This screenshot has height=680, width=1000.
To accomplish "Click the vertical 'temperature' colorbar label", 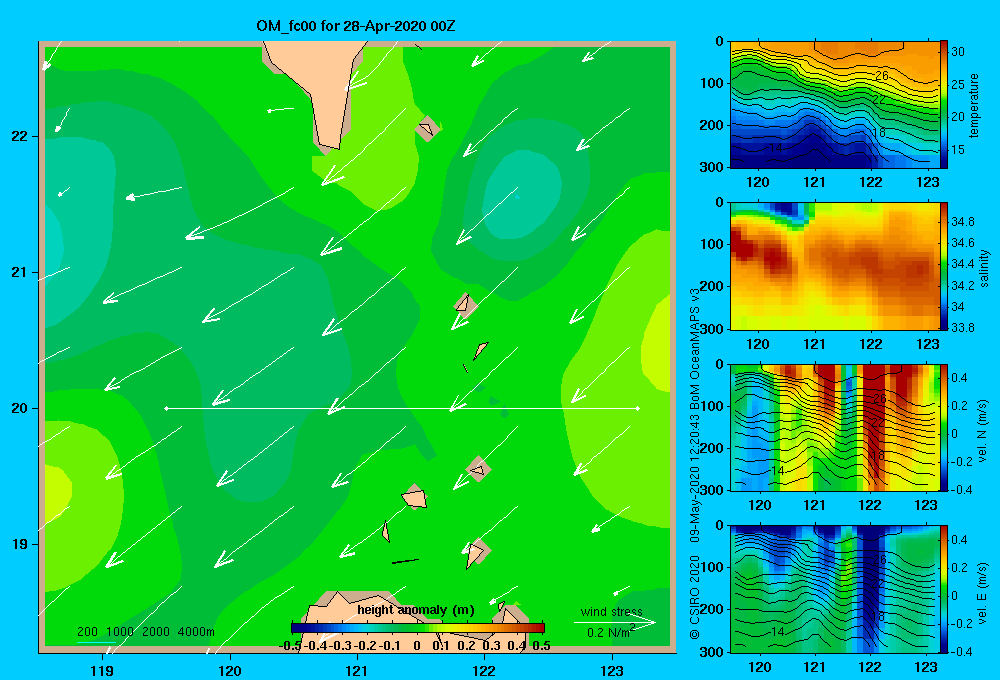I will pyautogui.click(x=974, y=105).
